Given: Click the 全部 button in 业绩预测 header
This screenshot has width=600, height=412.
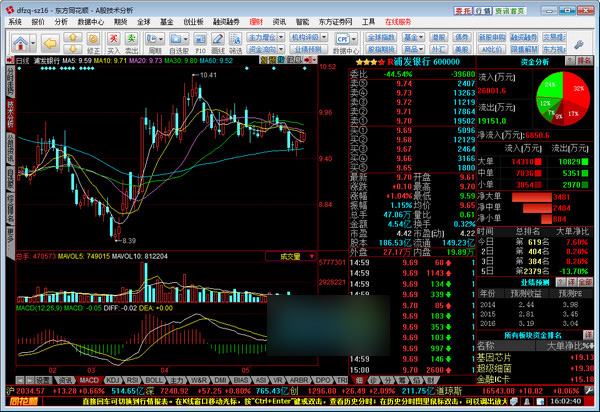Looking at the screenshot, I should pos(585,282).
